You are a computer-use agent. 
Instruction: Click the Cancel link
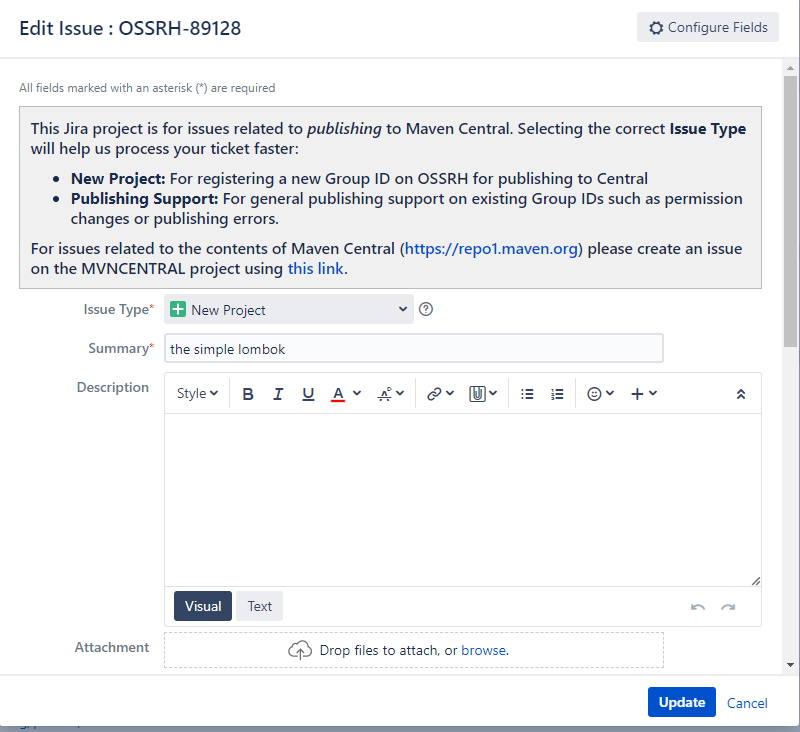pos(747,703)
